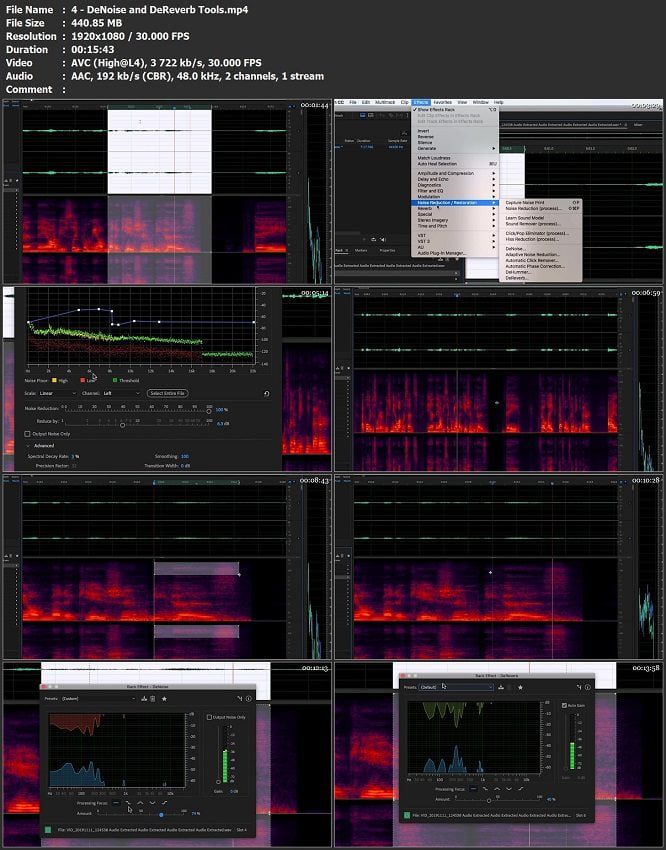Click the first curve control point in graph

pos(30,323)
